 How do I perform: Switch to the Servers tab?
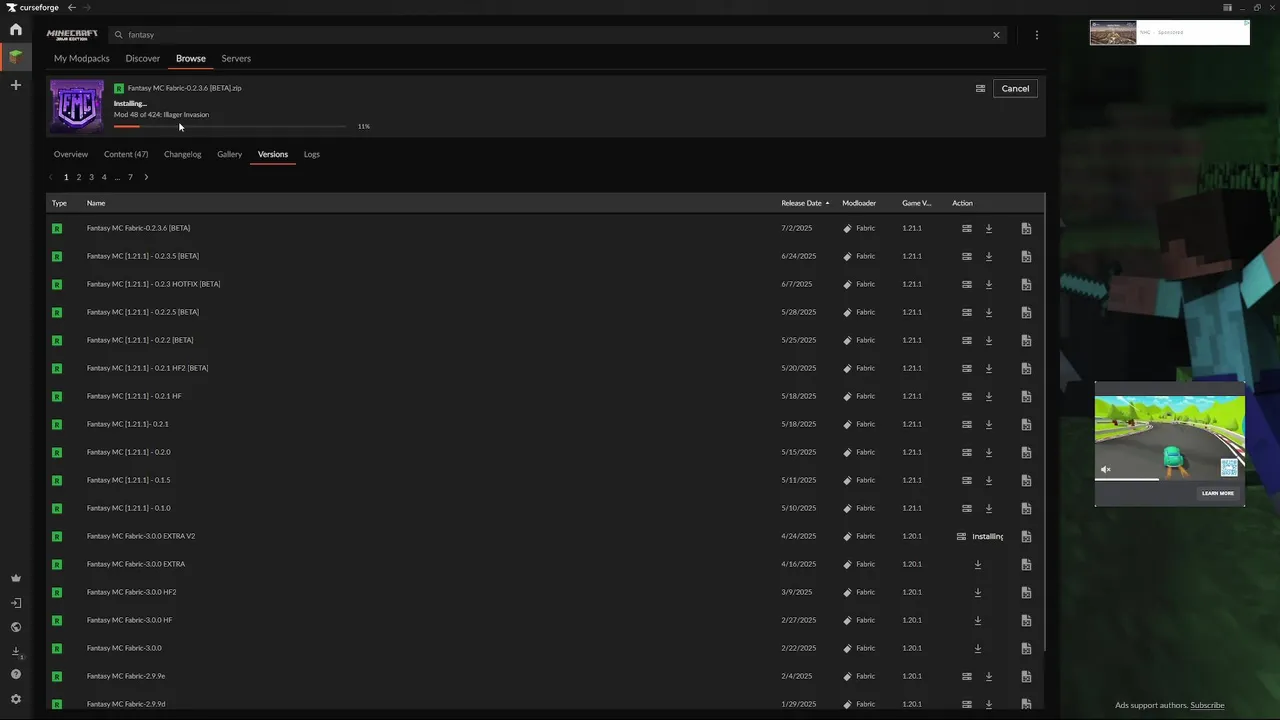[x=236, y=58]
